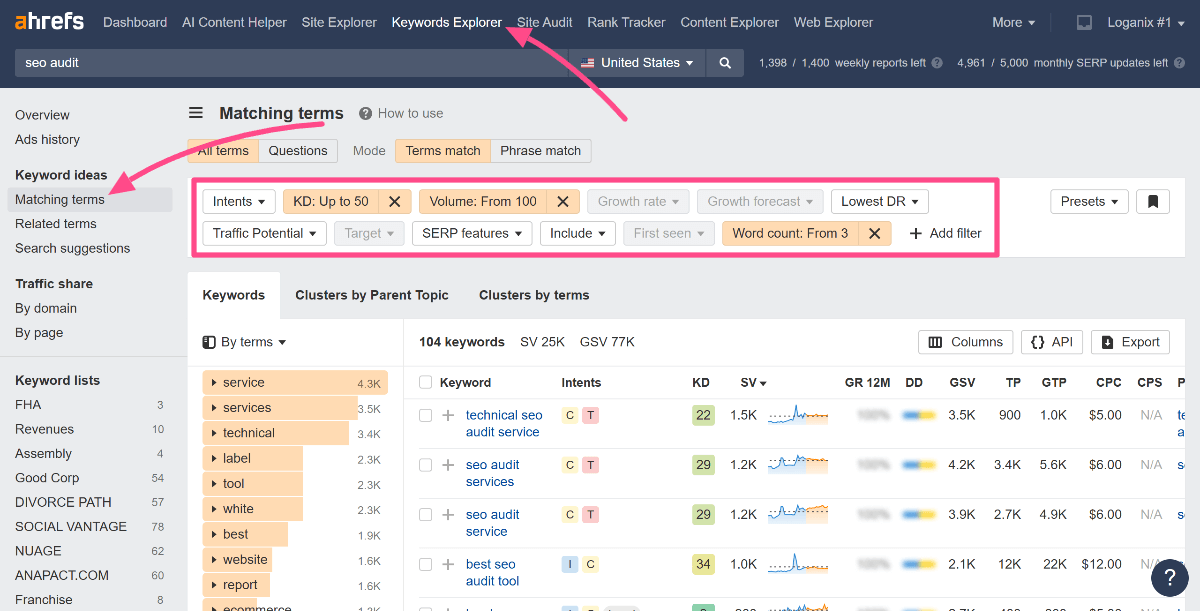Remove the Word count: From 3 filter
This screenshot has width=1200, height=611.
pyautogui.click(x=874, y=233)
